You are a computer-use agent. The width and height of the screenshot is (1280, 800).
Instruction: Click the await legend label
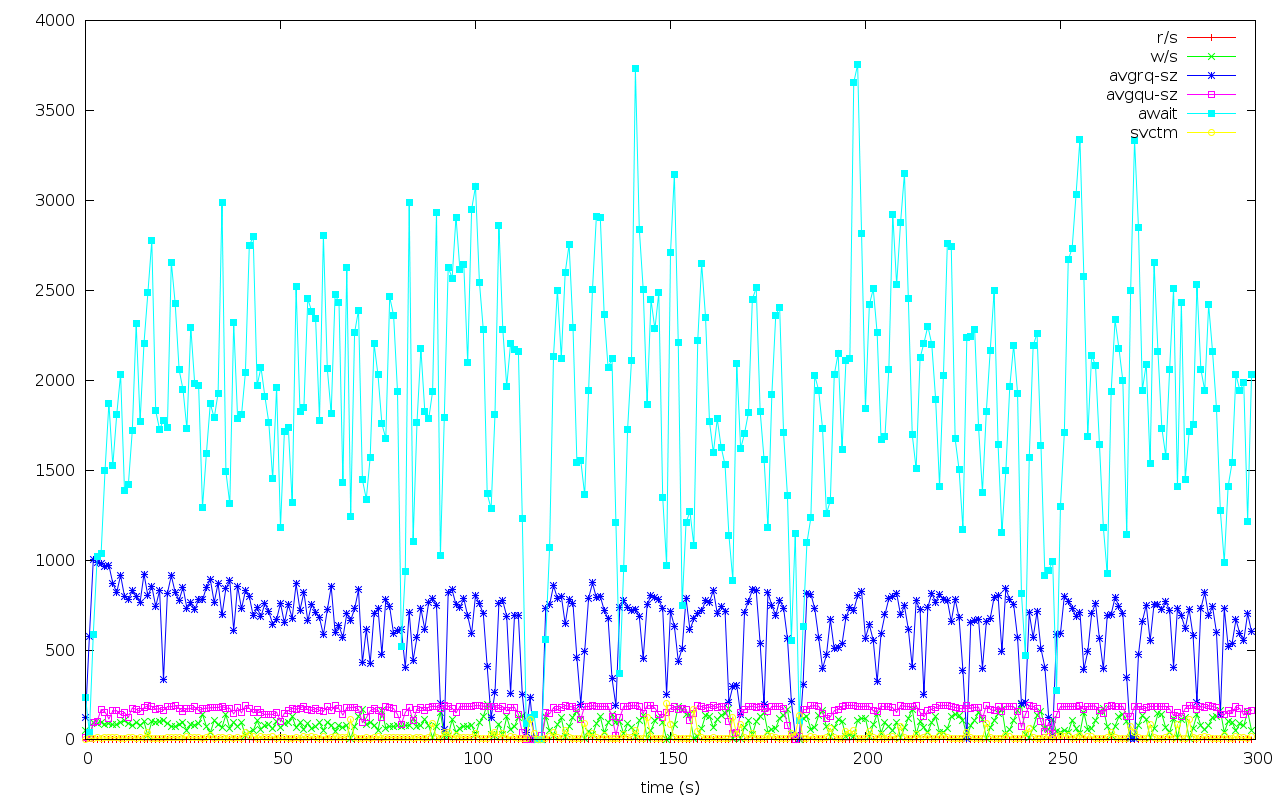point(1158,113)
